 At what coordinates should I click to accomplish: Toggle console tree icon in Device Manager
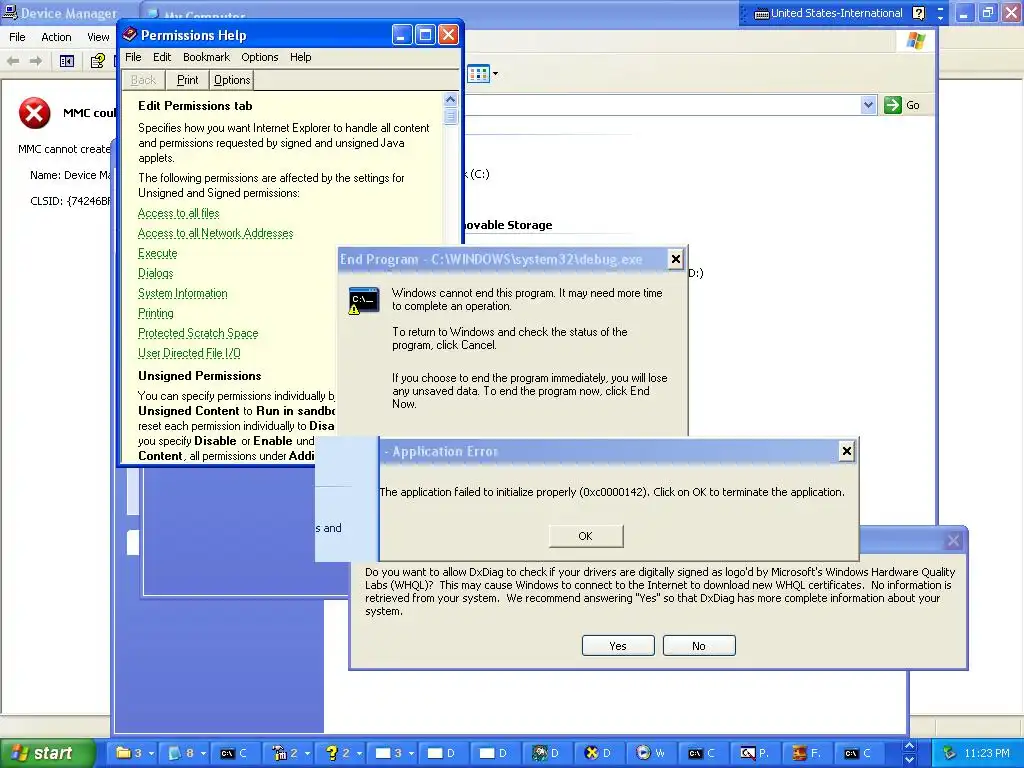pyautogui.click(x=67, y=61)
